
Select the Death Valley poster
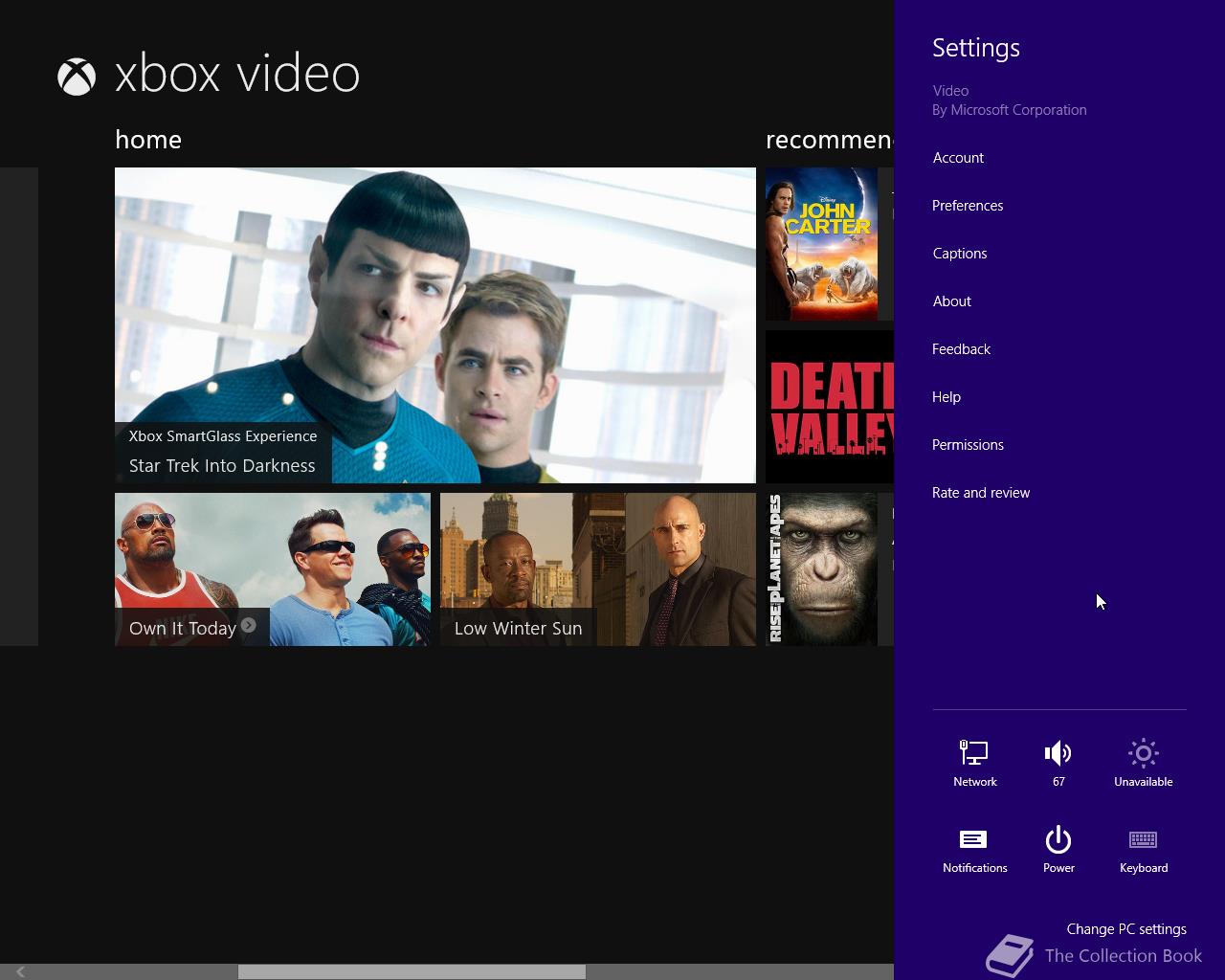coord(830,407)
